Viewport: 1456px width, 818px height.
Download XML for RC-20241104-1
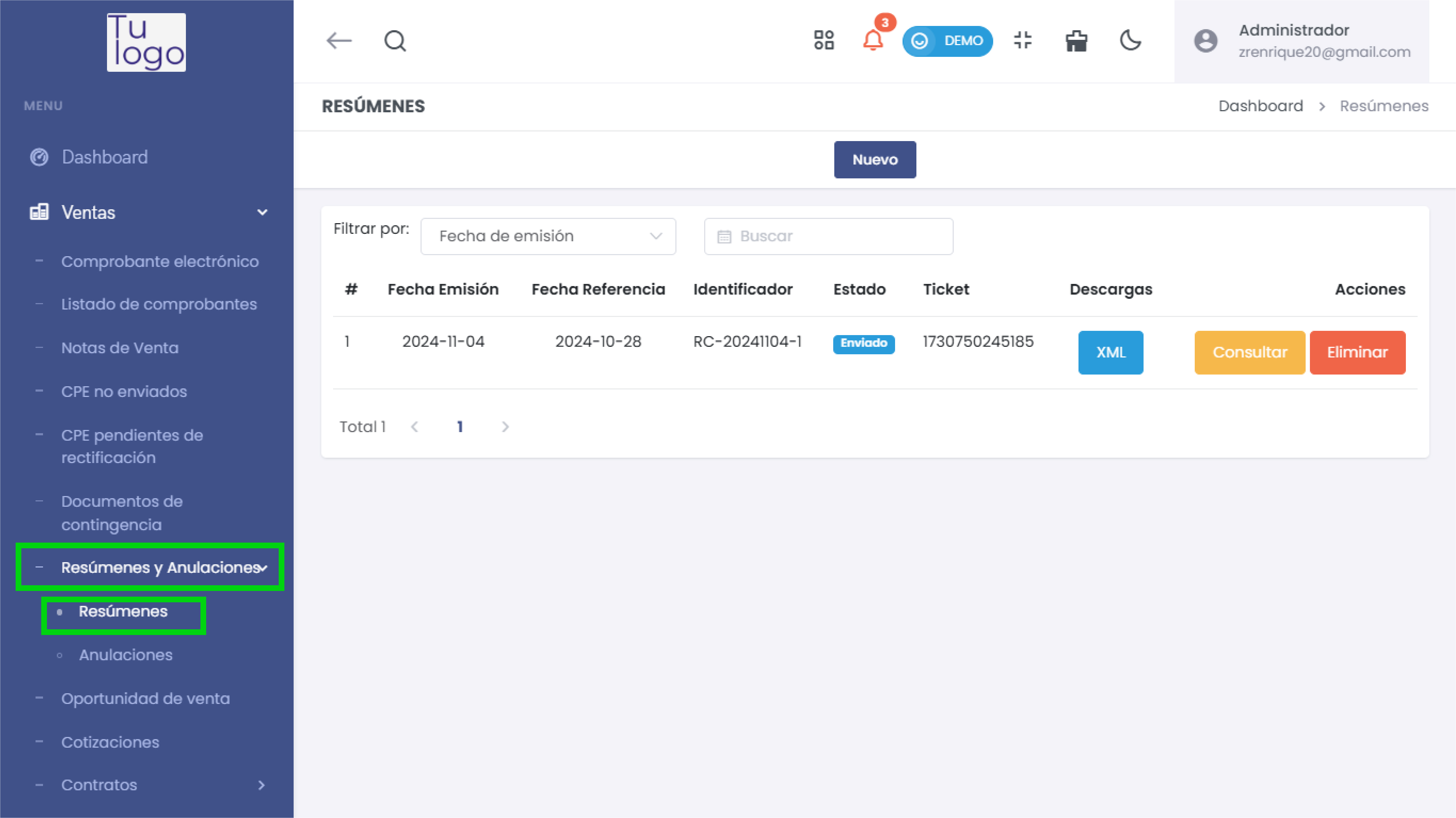point(1110,353)
